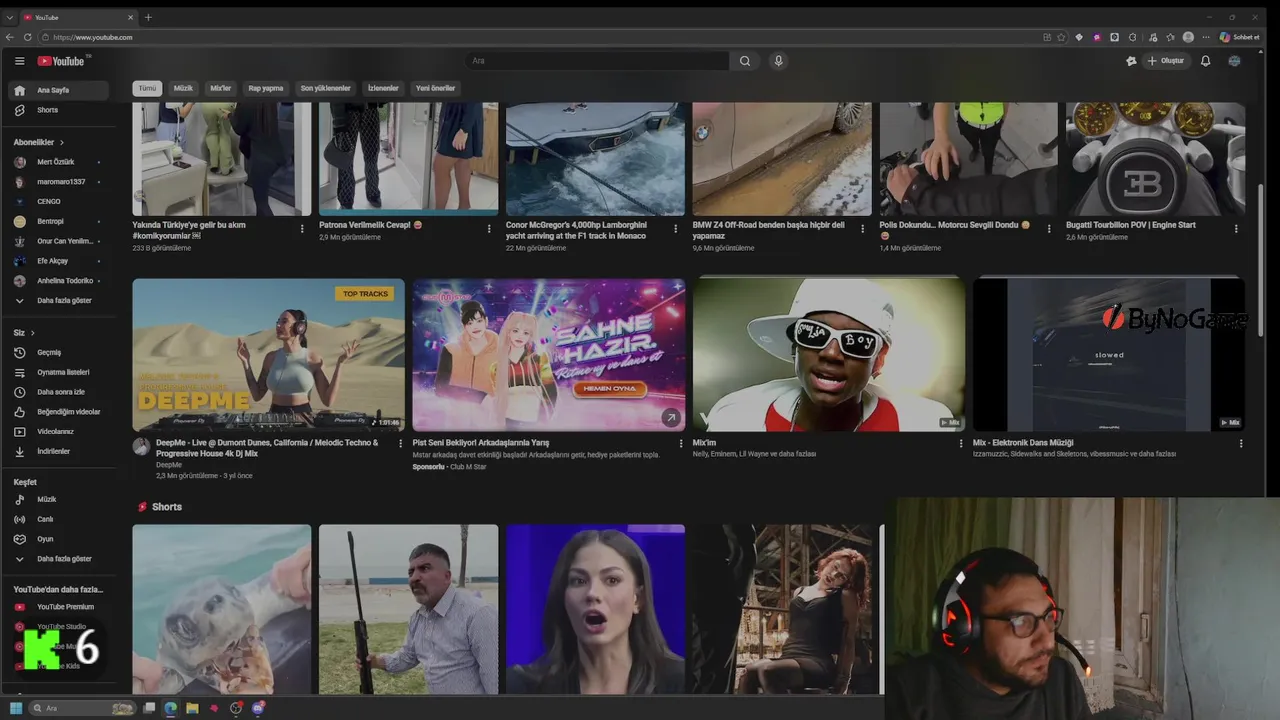
Task: Focus the YouTube Ara search field
Action: [598, 61]
